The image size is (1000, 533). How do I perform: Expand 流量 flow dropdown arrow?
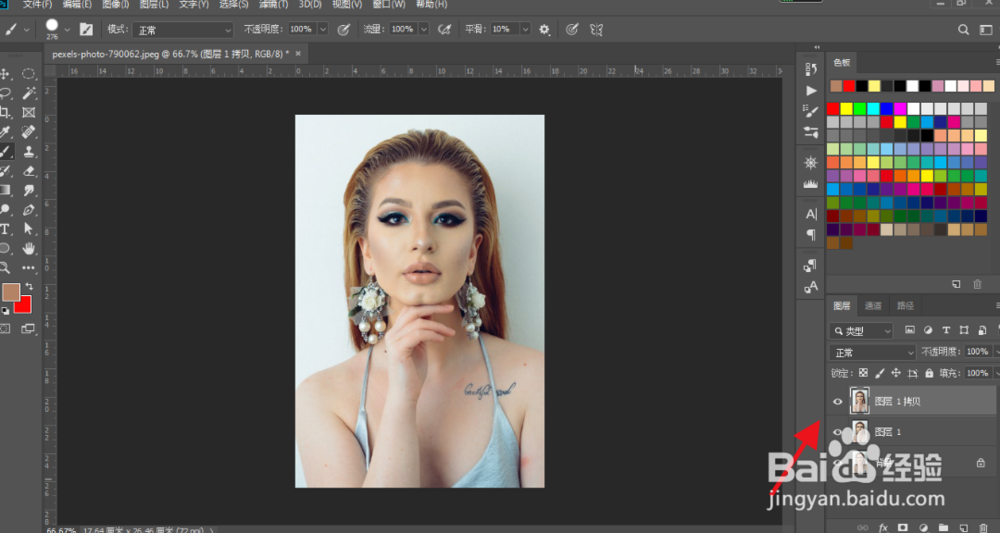click(423, 29)
